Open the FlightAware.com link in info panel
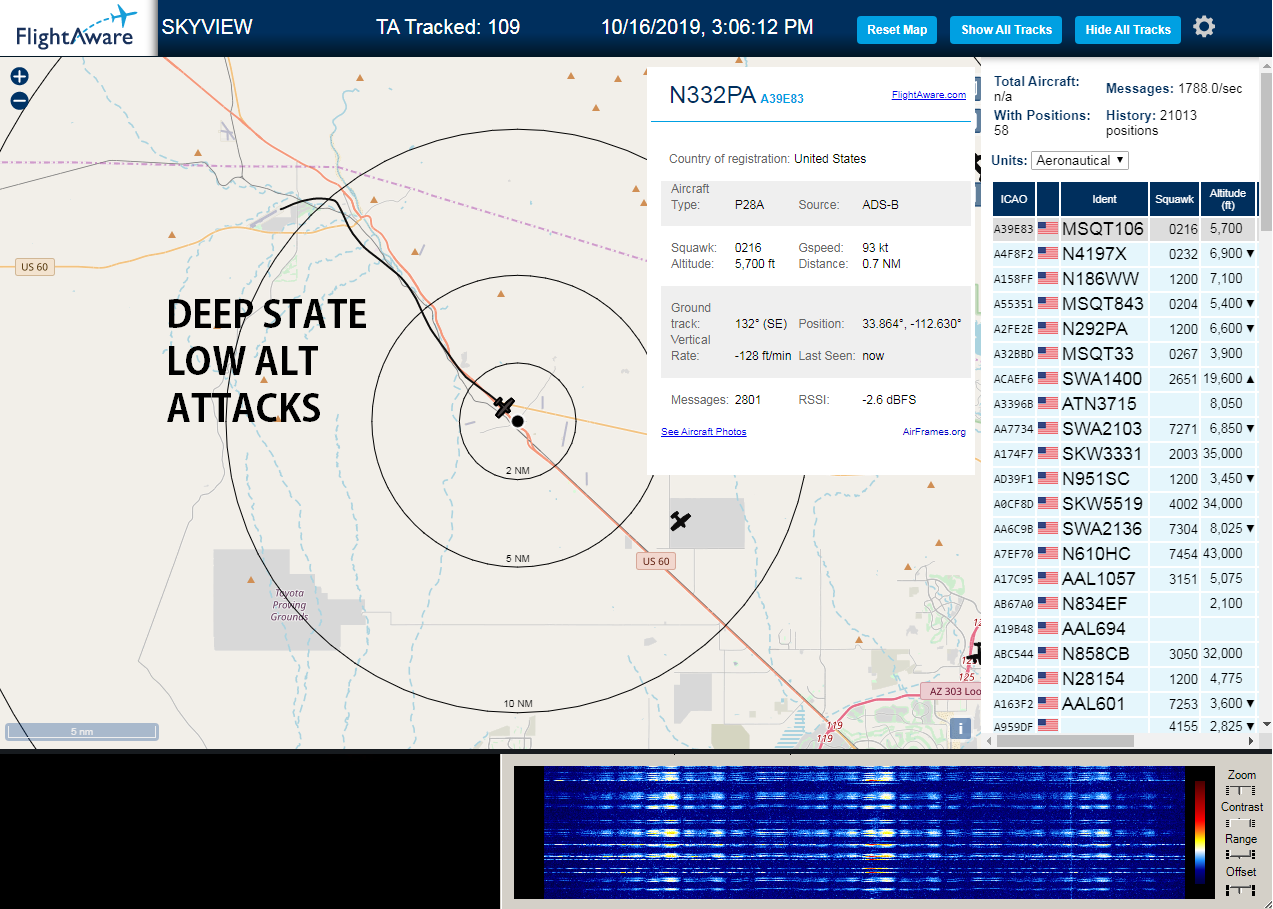The image size is (1273, 909). 928,95
